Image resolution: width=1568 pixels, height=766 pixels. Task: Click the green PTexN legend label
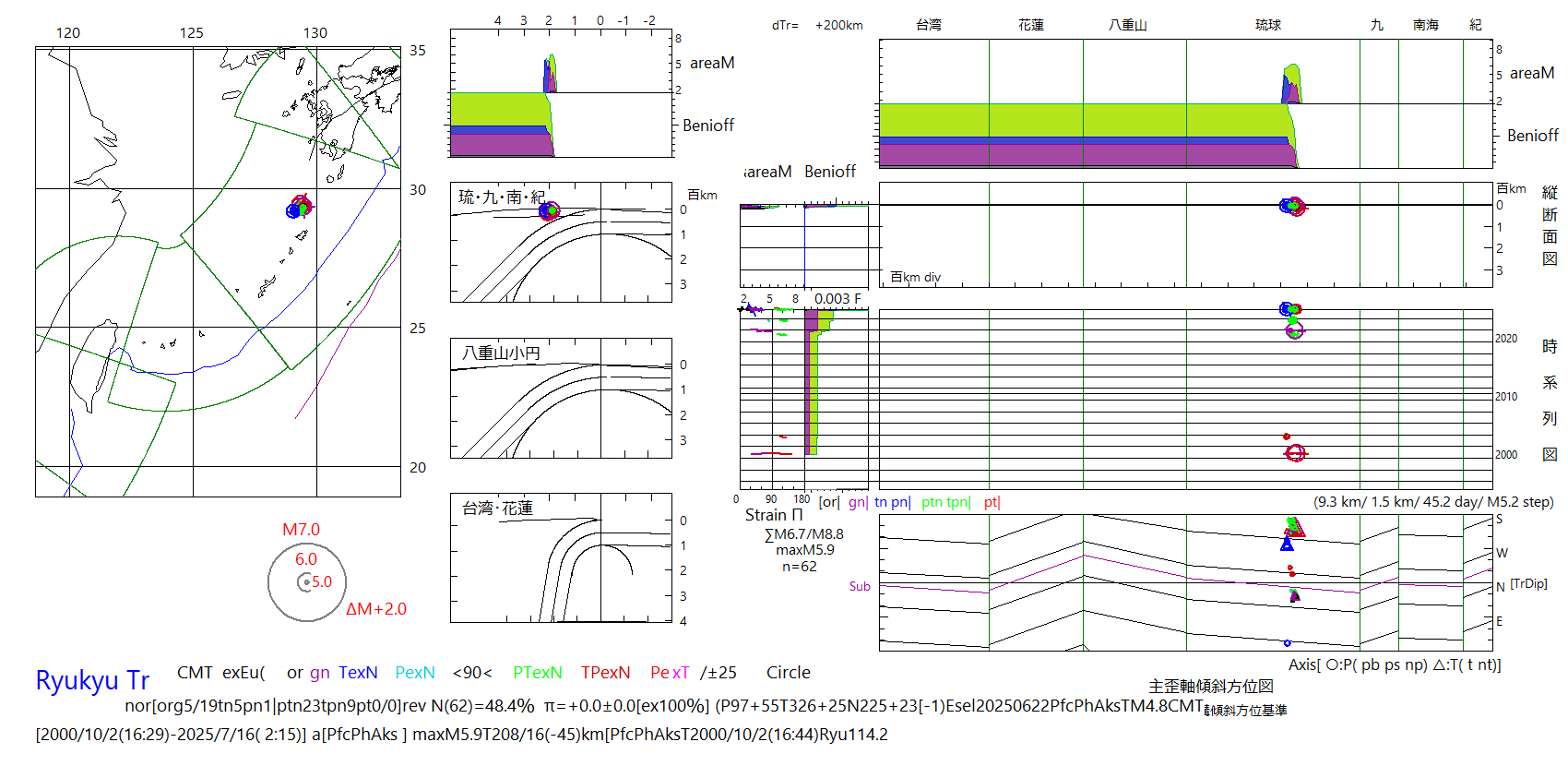tap(537, 673)
